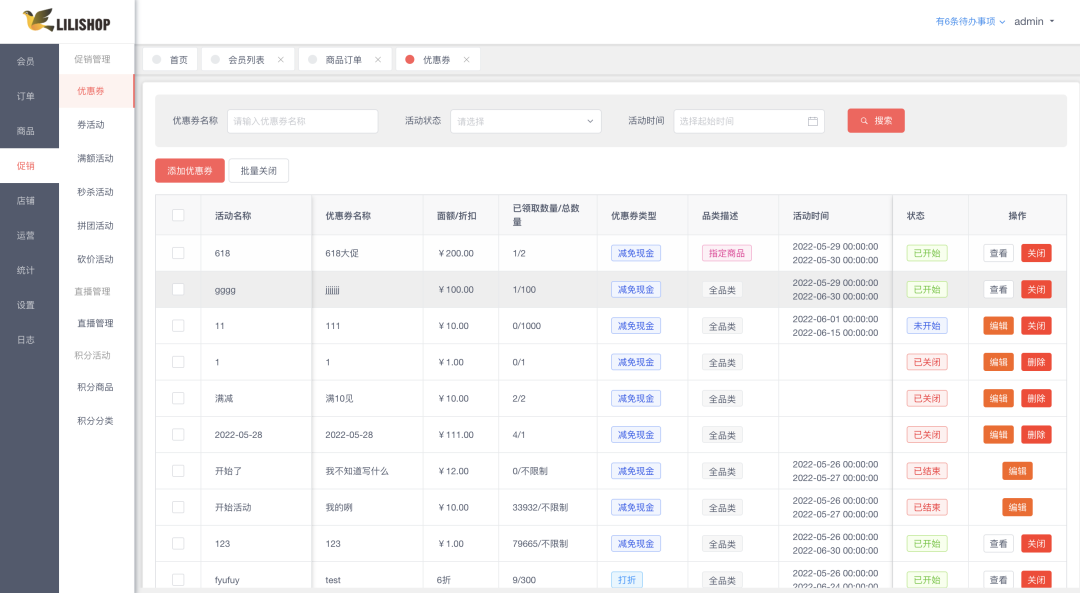Go to 砍价活动 submenu
The width and height of the screenshot is (1080, 593).
96,260
